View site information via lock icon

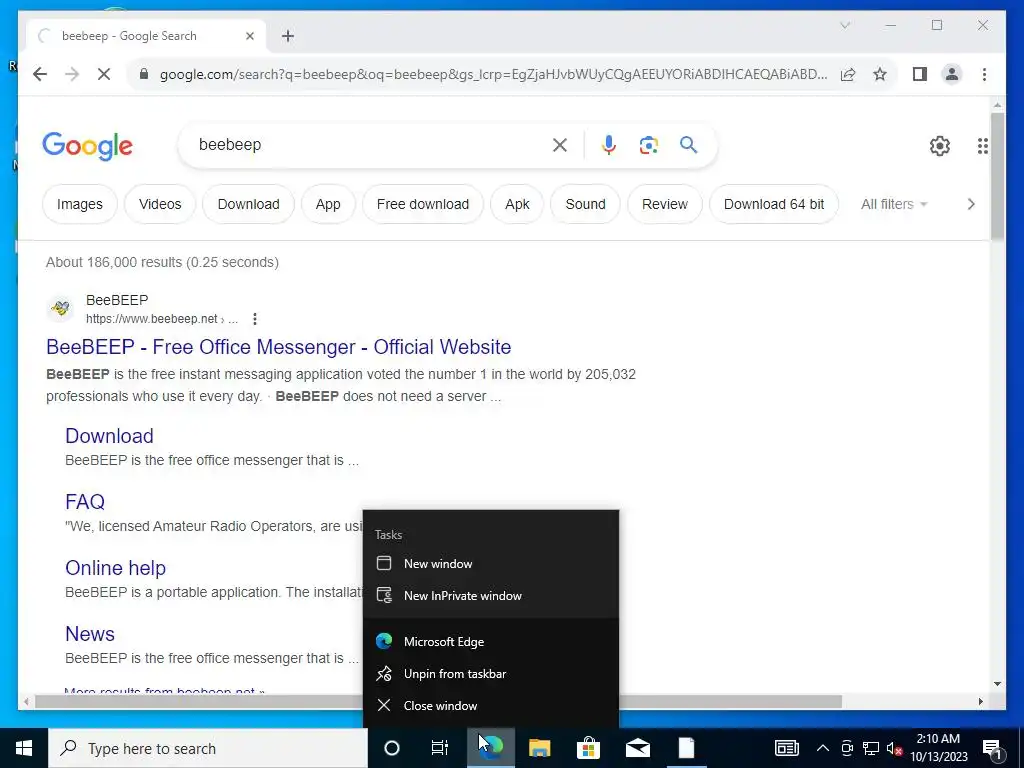coord(144,74)
